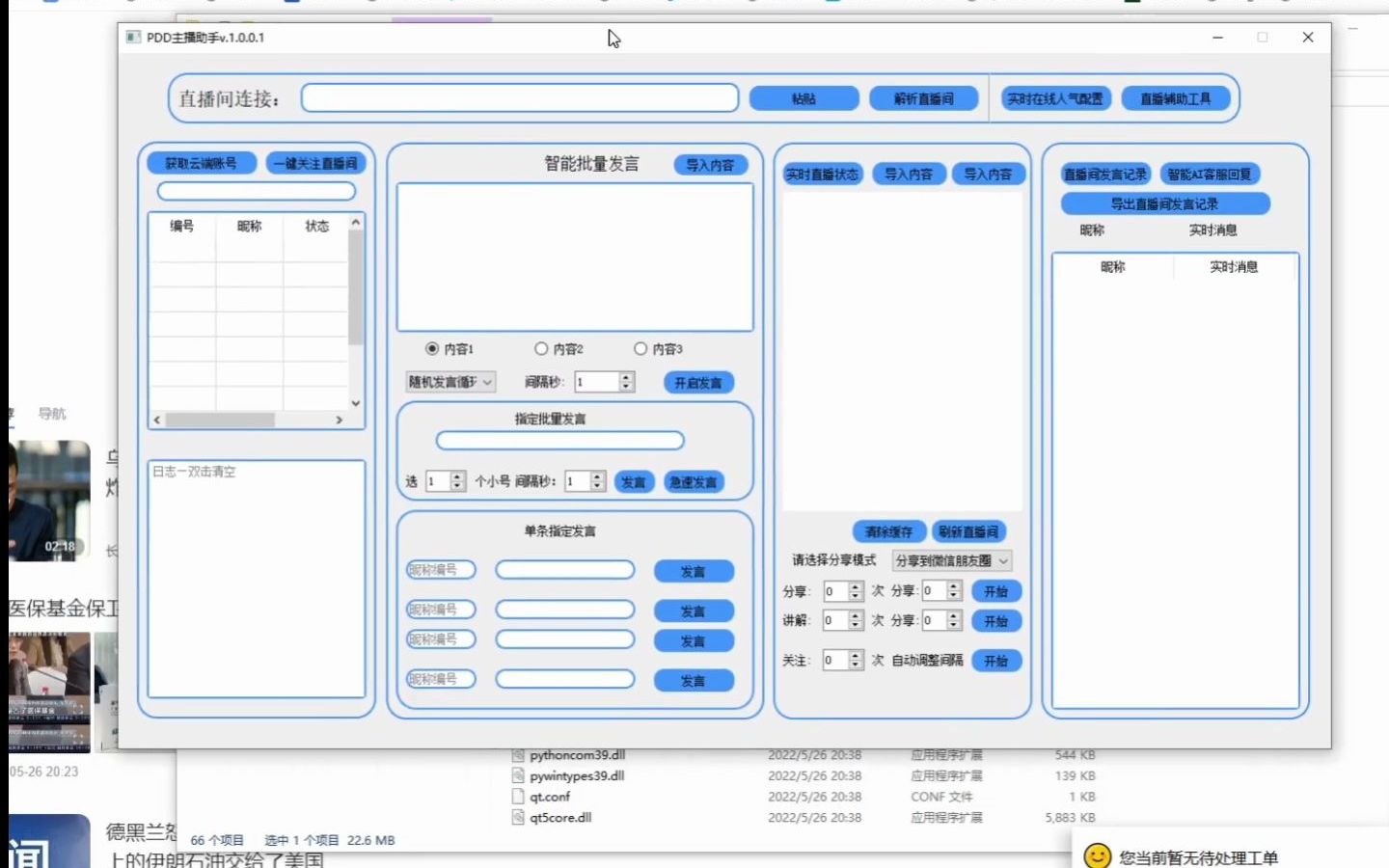Select the 内容2 radio button
This screenshot has height=868, width=1389.
click(541, 348)
